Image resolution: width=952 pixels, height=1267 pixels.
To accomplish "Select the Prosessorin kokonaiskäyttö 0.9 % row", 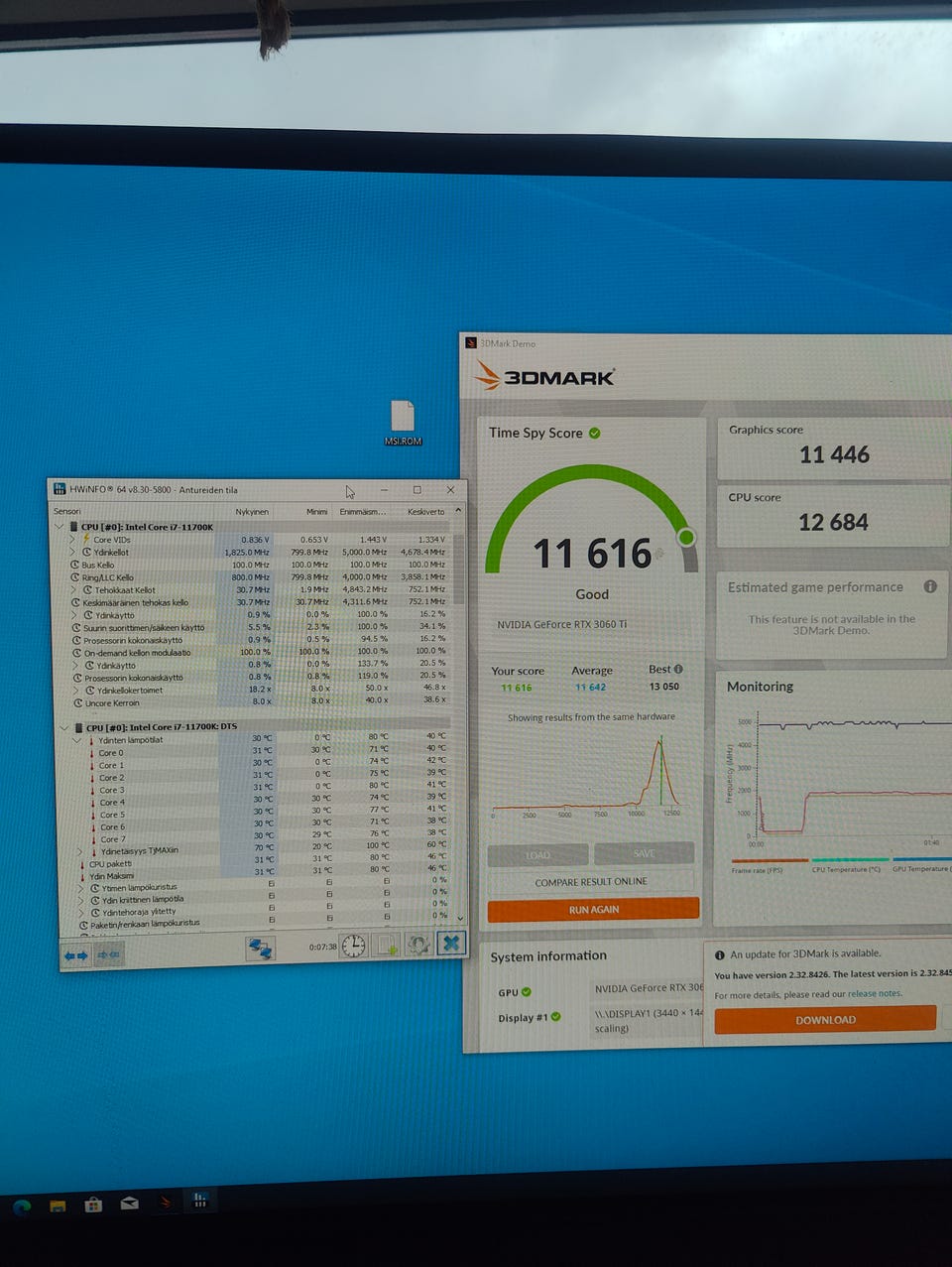I will click(260, 639).
